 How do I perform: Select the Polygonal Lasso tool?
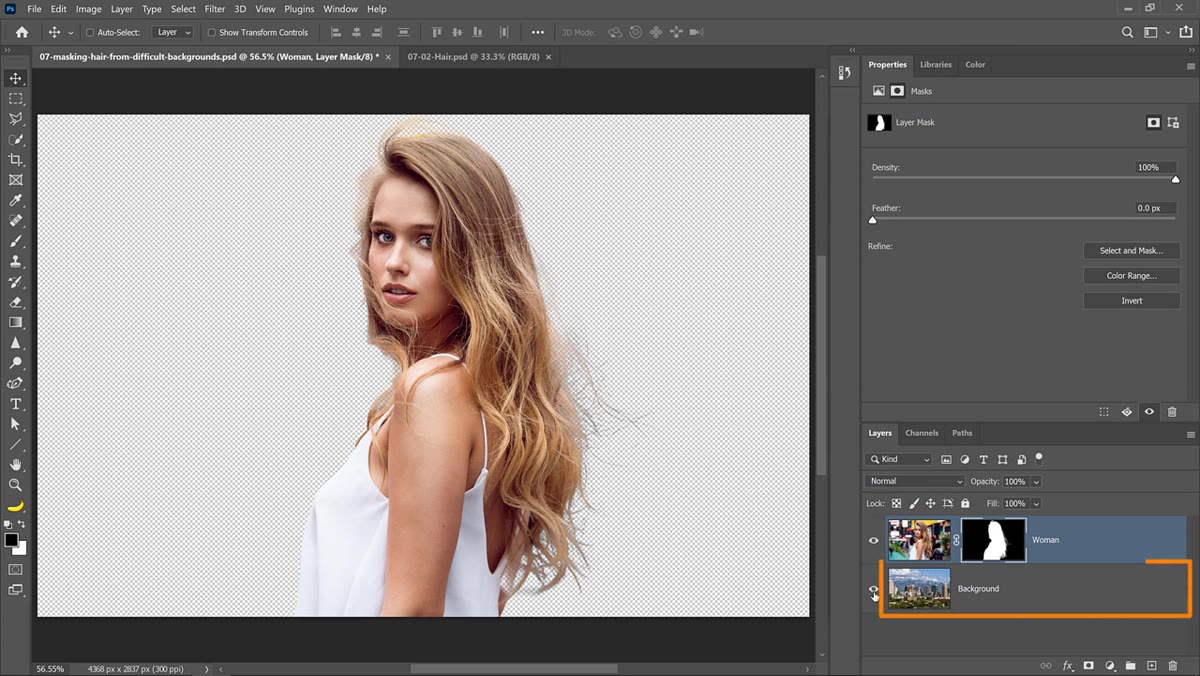15,119
